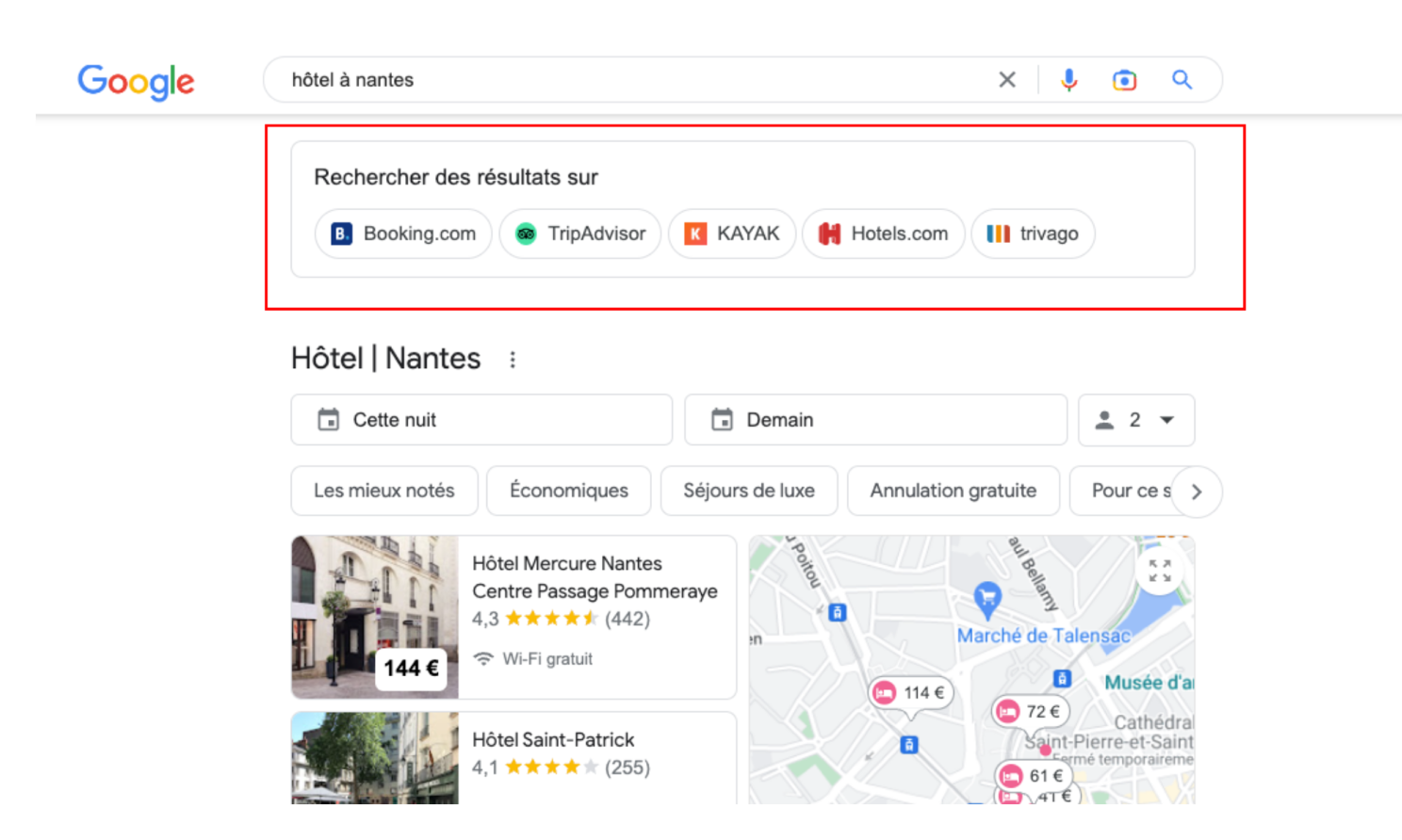This screenshot has width=1402, height=840.
Task: Start voice search with microphone icon
Action: tap(1068, 80)
